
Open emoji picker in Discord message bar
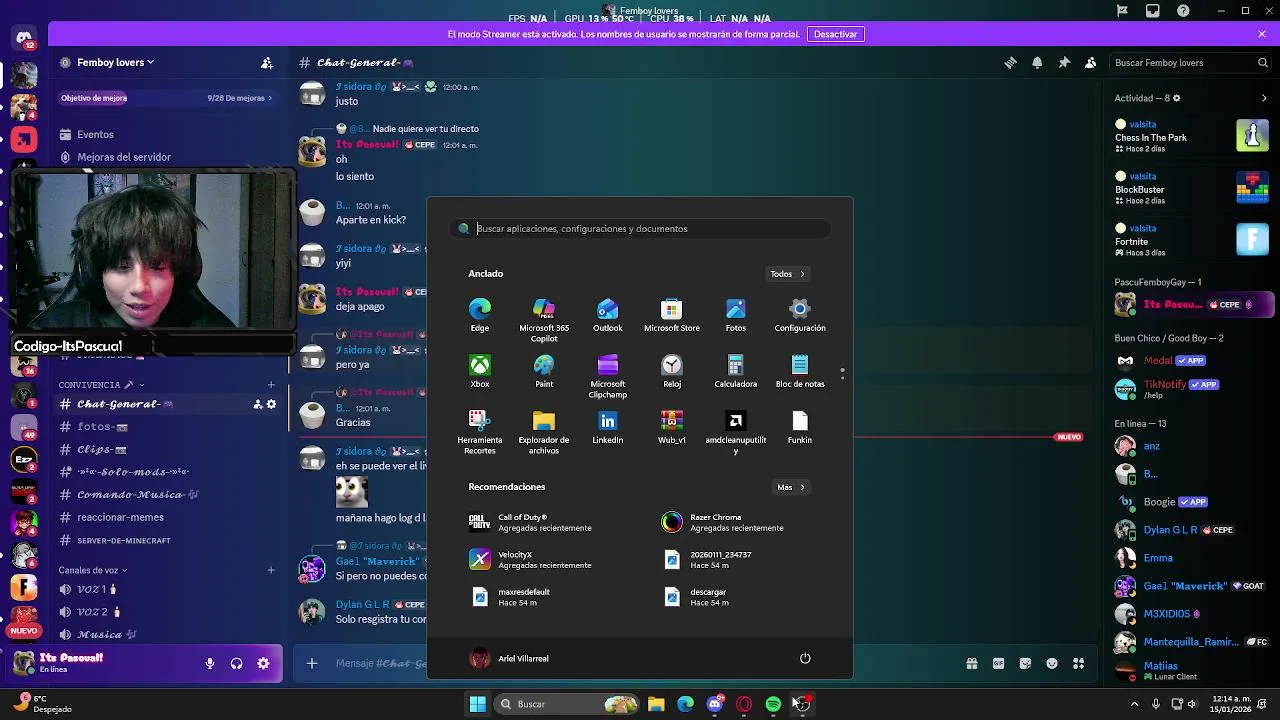coord(1052,663)
